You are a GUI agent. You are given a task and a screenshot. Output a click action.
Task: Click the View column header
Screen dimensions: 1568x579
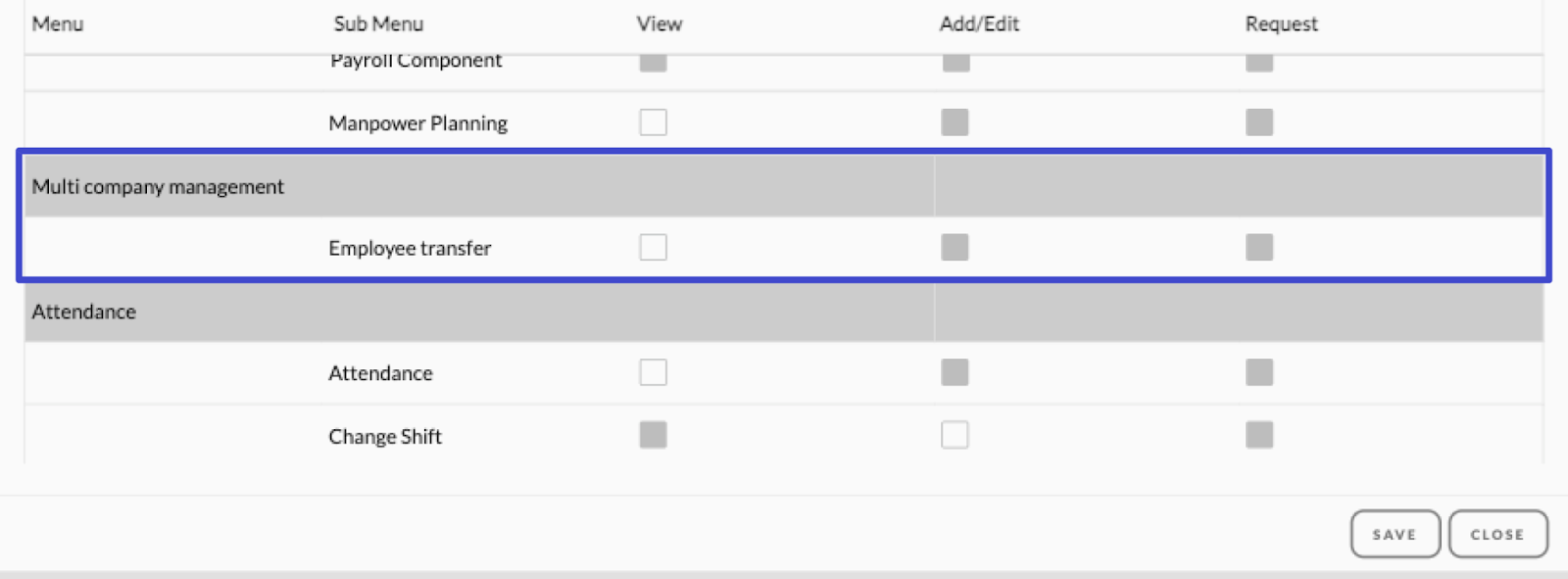[x=660, y=24]
